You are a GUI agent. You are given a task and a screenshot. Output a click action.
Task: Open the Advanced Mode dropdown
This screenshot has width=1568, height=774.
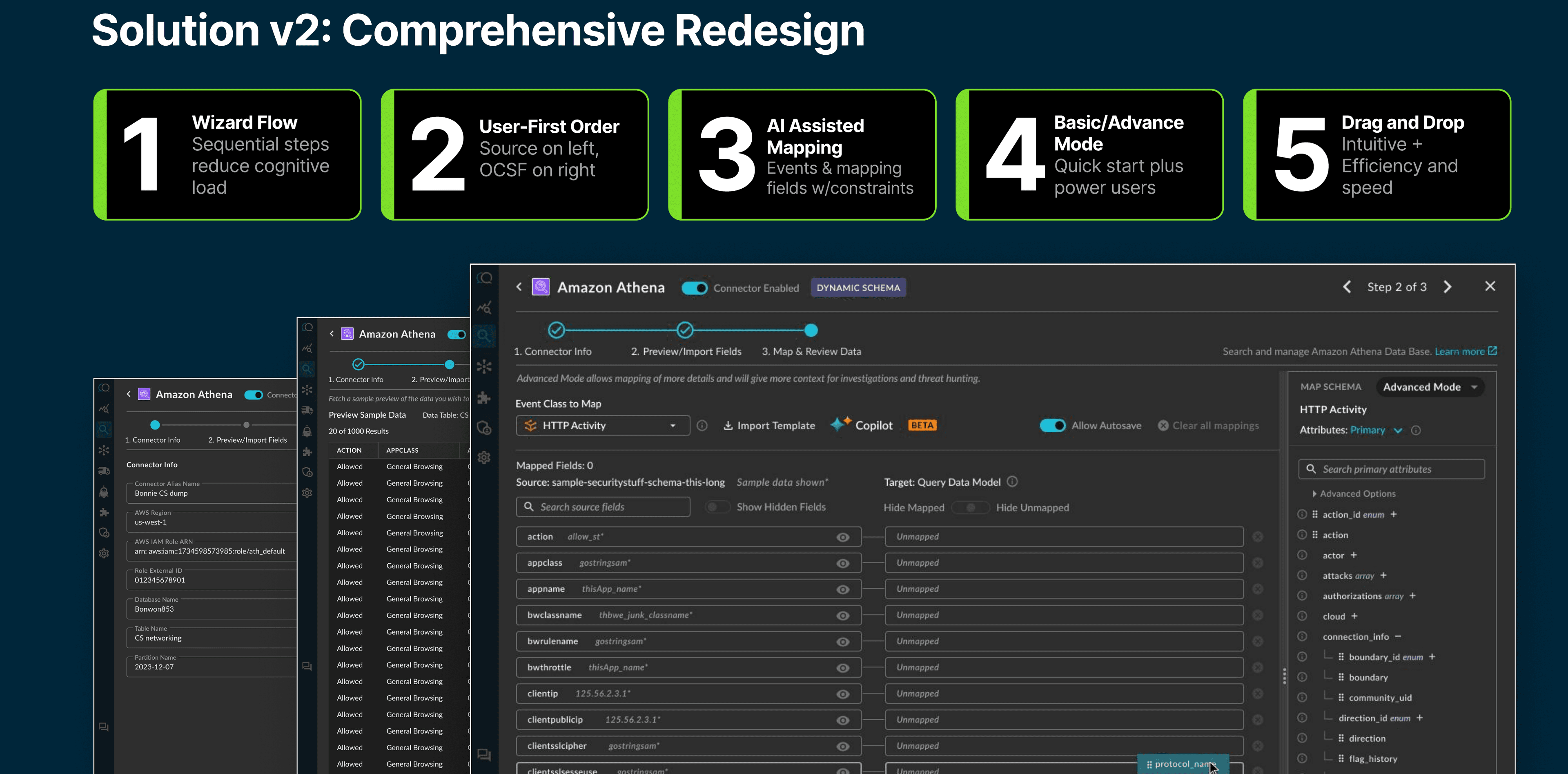pos(1430,387)
